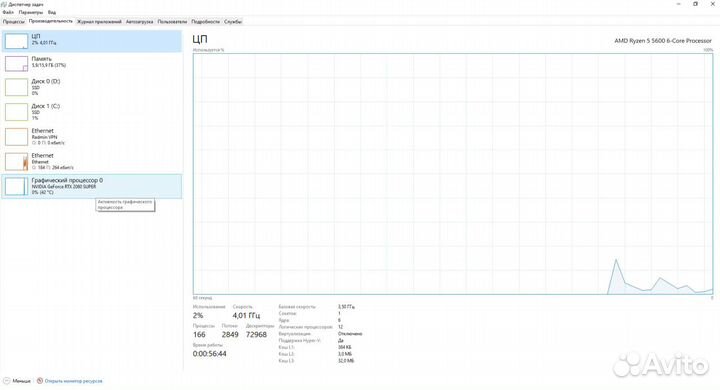This screenshot has width=720, height=390.
Task: Open the Память memory mini graph
Action: [17, 63]
